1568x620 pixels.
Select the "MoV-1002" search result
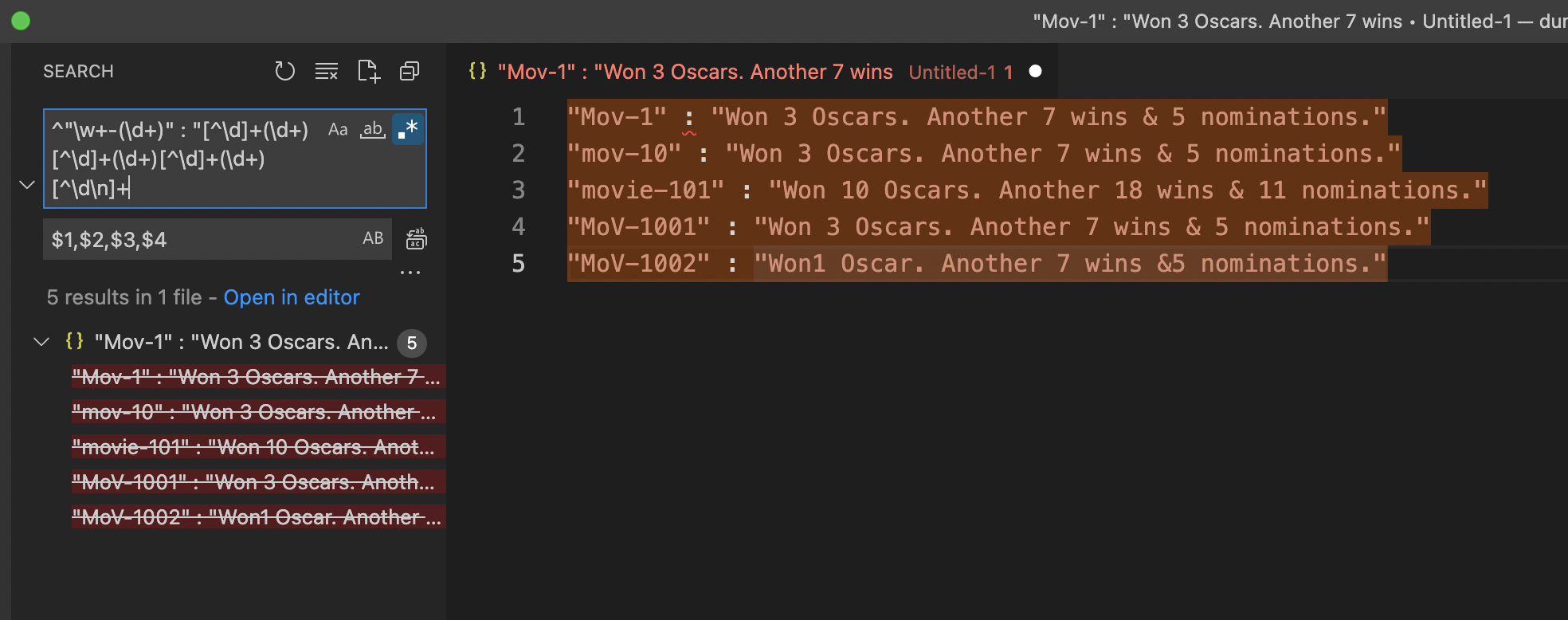(x=255, y=517)
